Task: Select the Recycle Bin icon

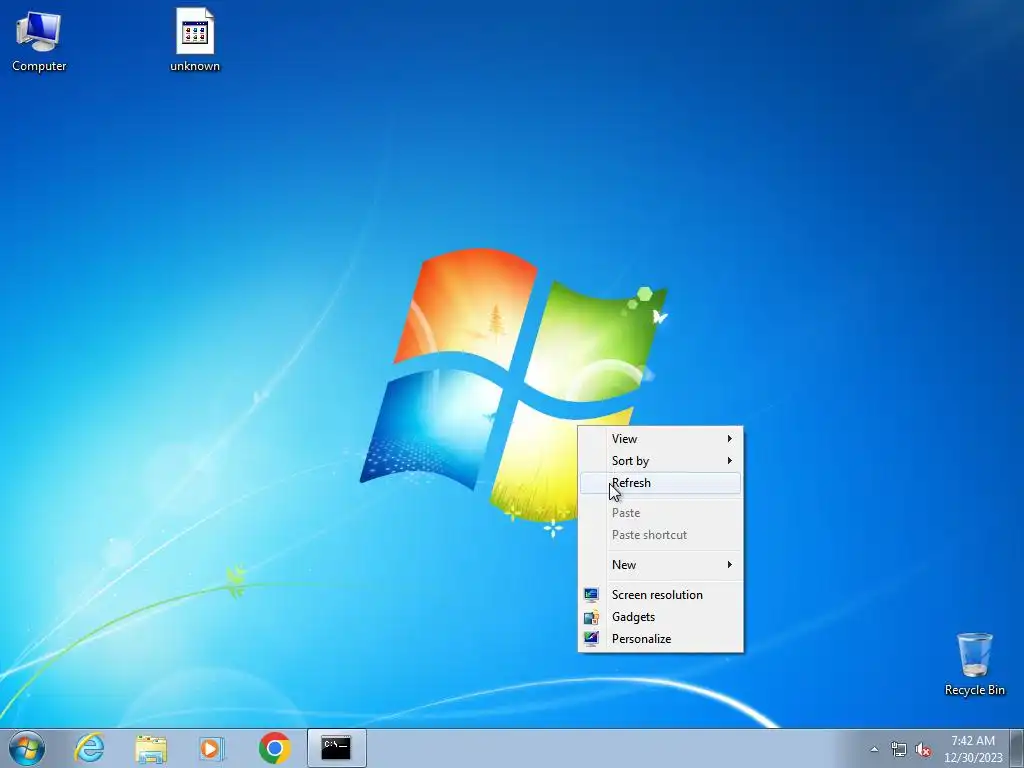Action: [974, 664]
